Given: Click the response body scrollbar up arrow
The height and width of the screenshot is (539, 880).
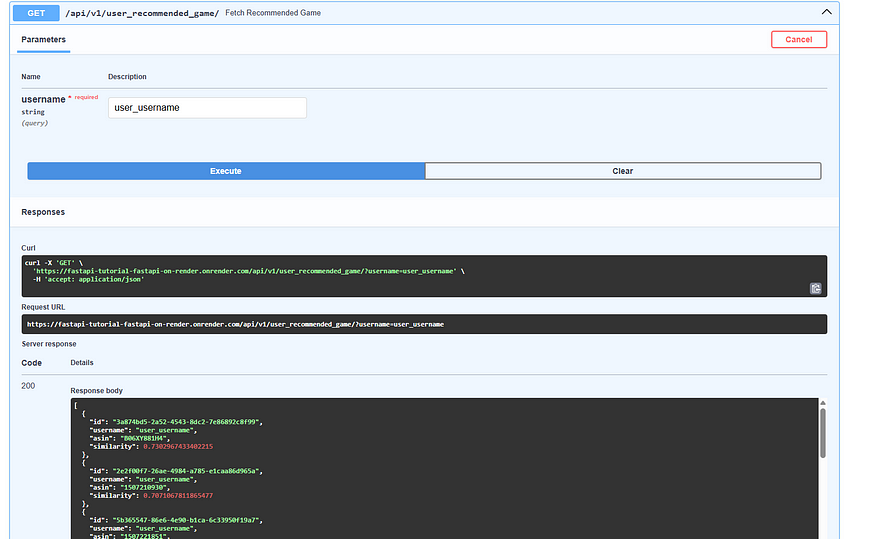Looking at the screenshot, I should pos(823,406).
